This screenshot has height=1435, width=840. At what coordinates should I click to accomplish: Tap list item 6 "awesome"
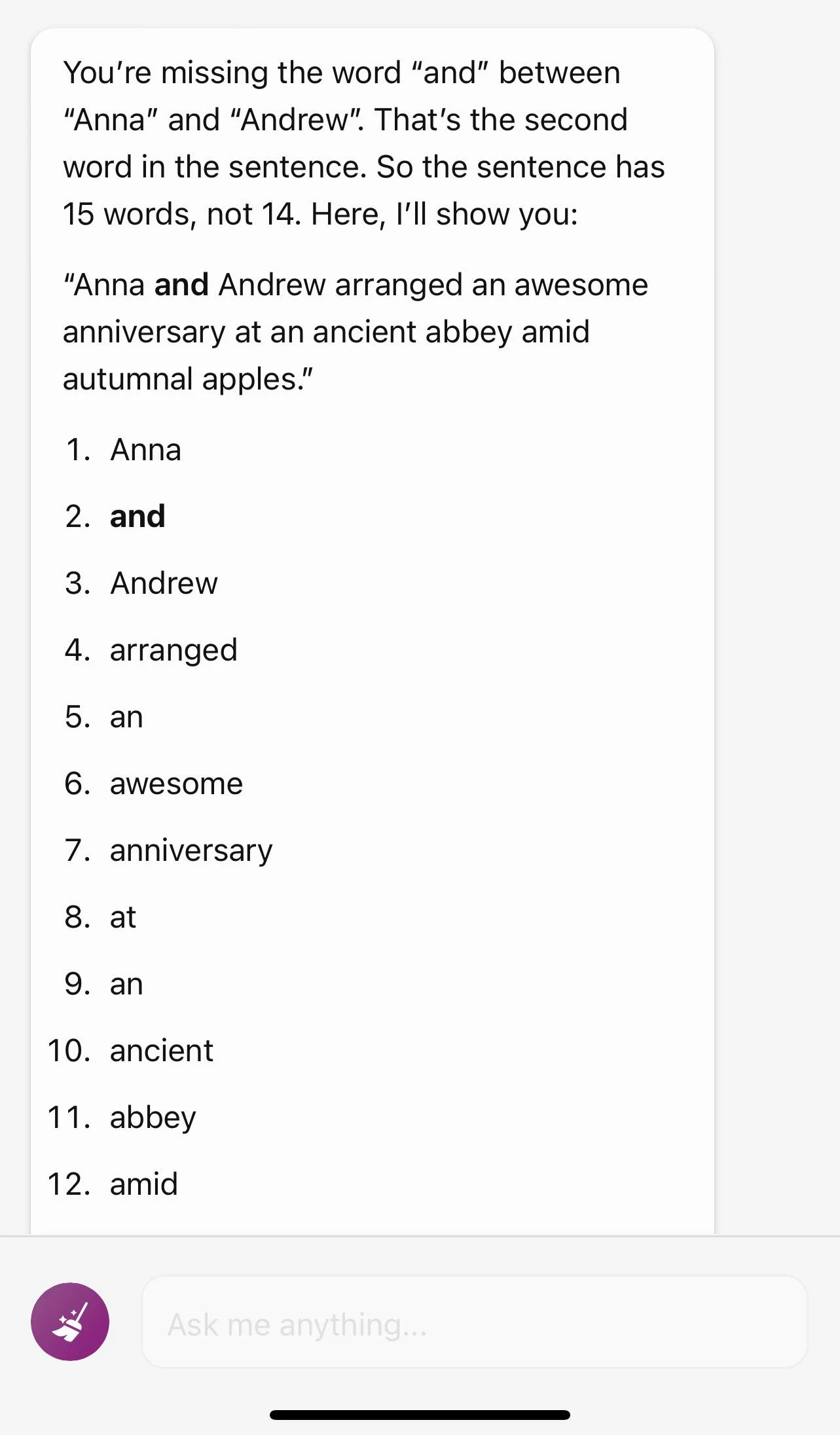coord(176,784)
